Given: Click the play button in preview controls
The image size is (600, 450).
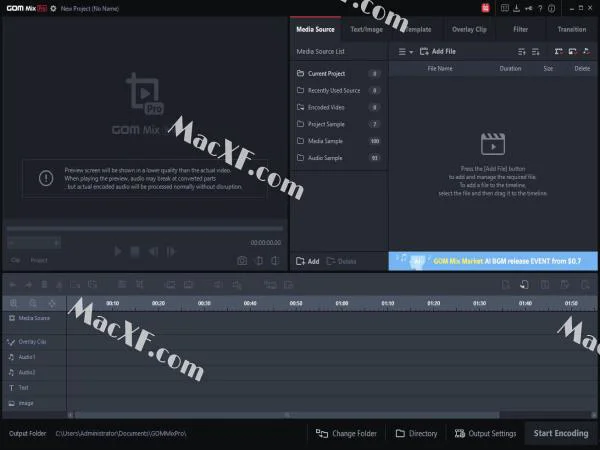Looking at the screenshot, I should tap(118, 251).
